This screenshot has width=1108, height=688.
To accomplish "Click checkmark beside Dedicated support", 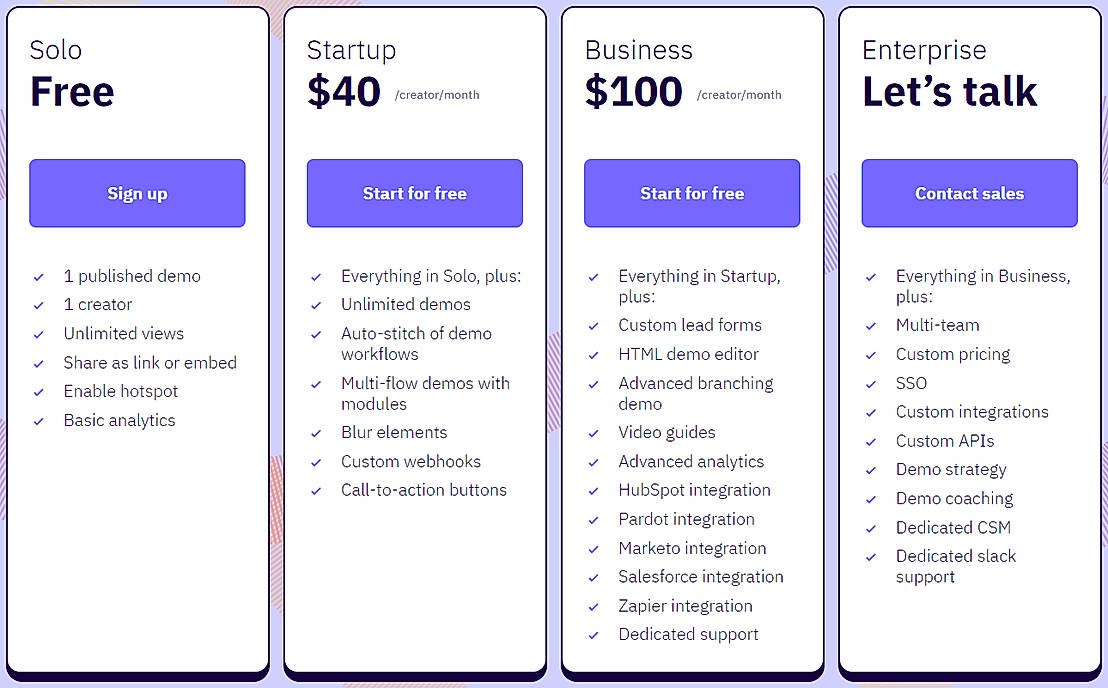I will coord(594,636).
